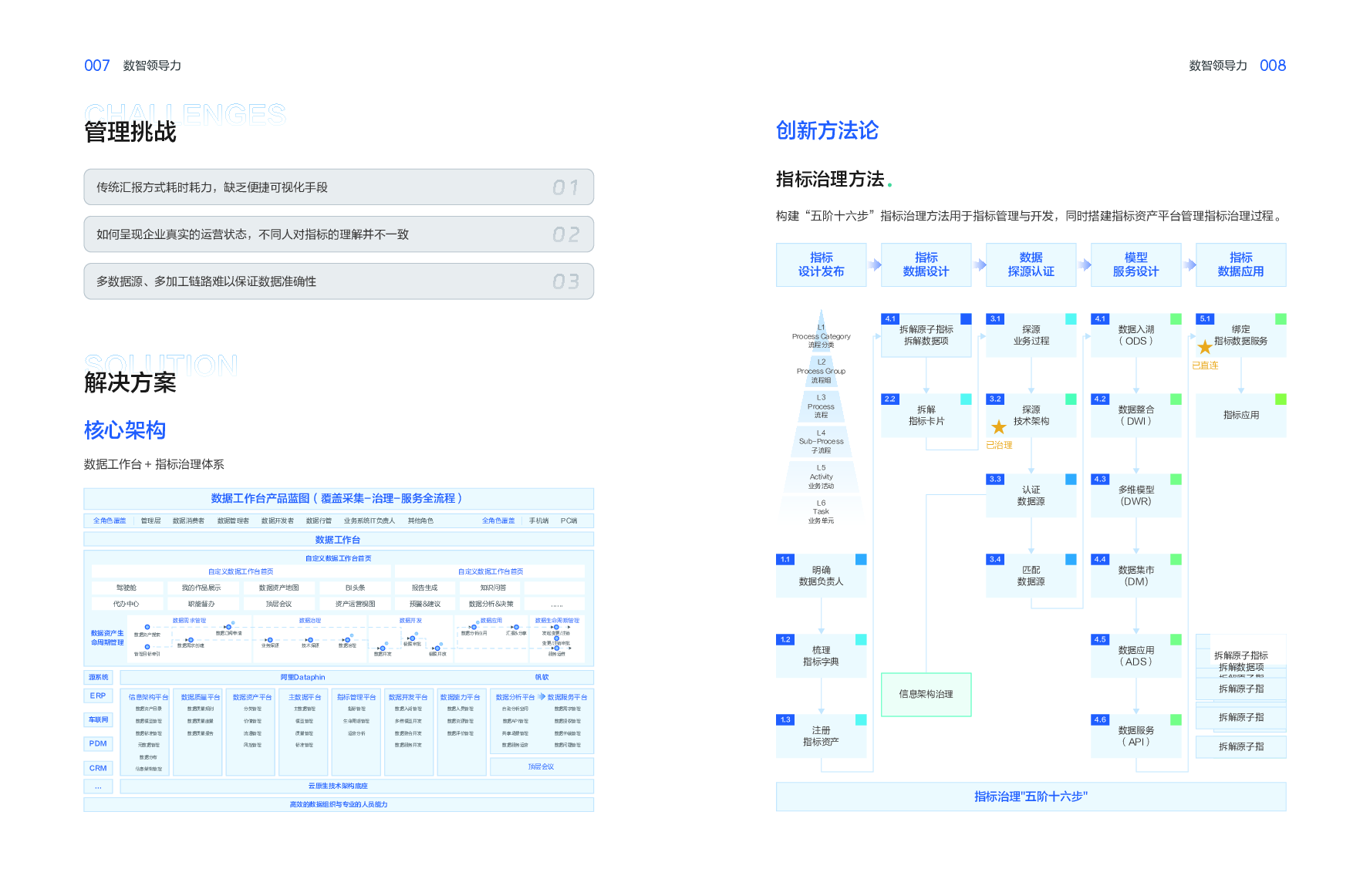The image size is (1370, 896).
Task: Click the 明确数据负责人 step box
Action: (x=822, y=576)
